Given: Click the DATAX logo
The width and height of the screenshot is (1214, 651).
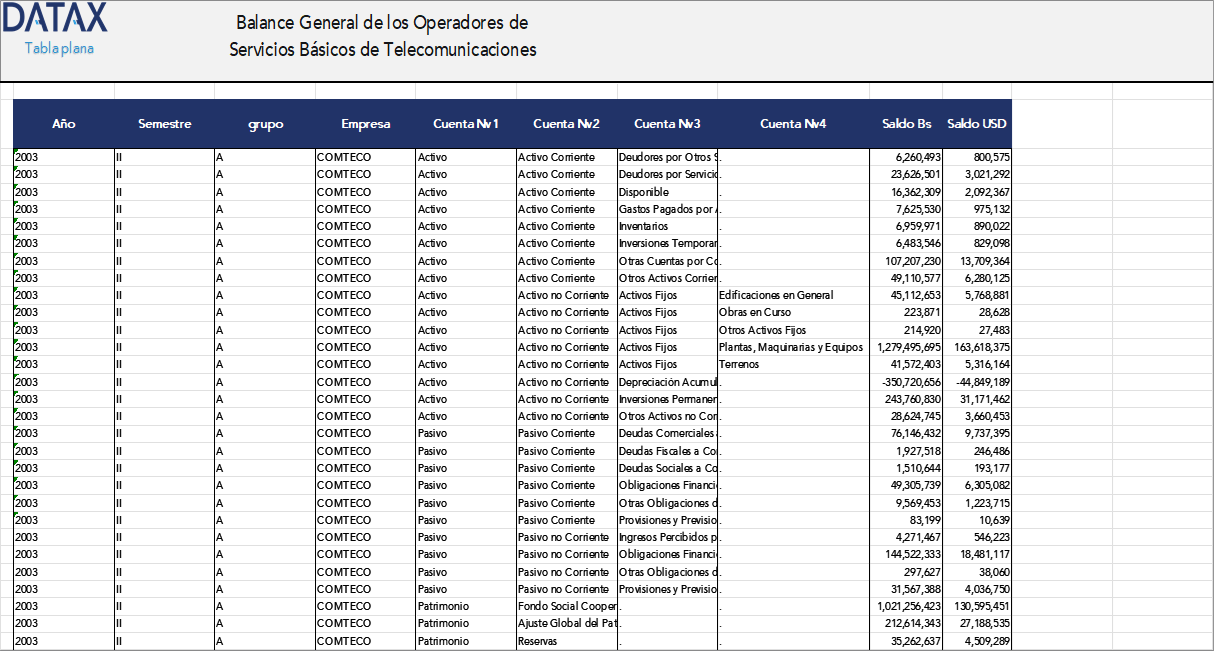Looking at the screenshot, I should point(55,18).
